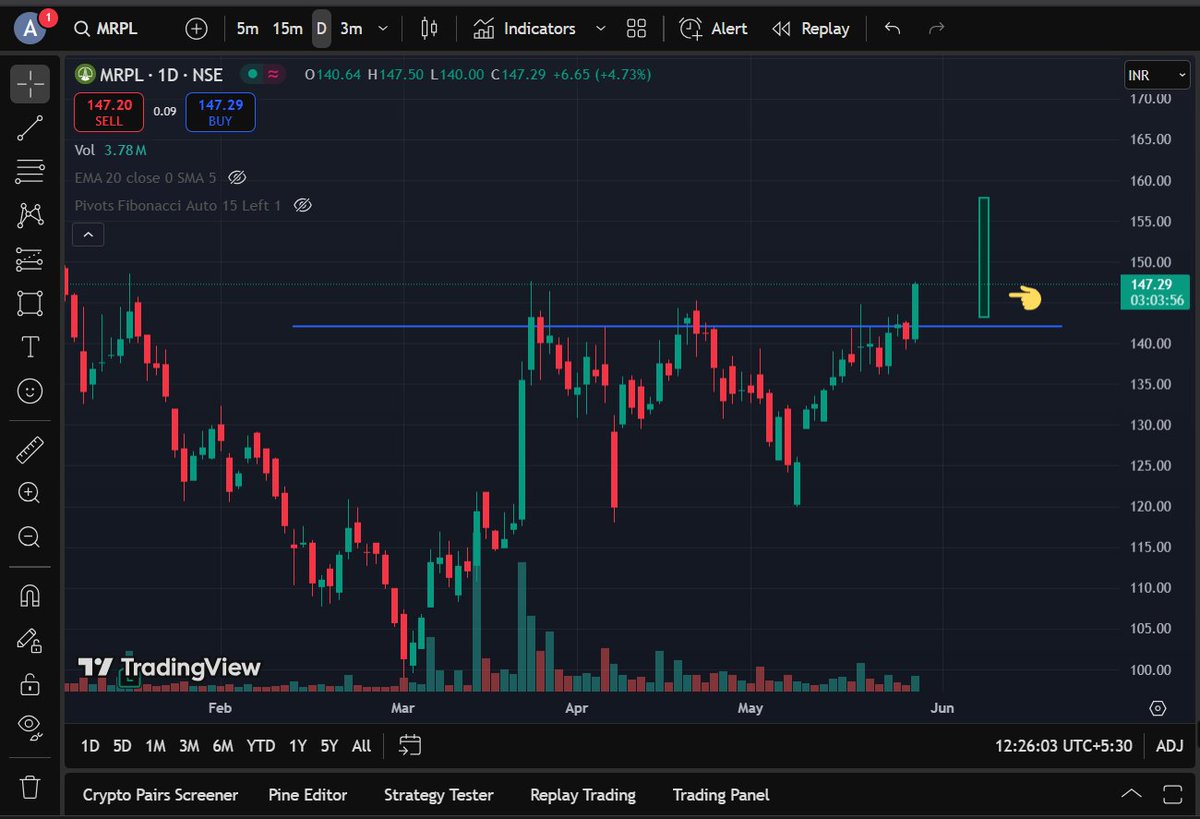Select the crosshair cursor tool
The height and width of the screenshot is (819, 1200).
(30, 84)
